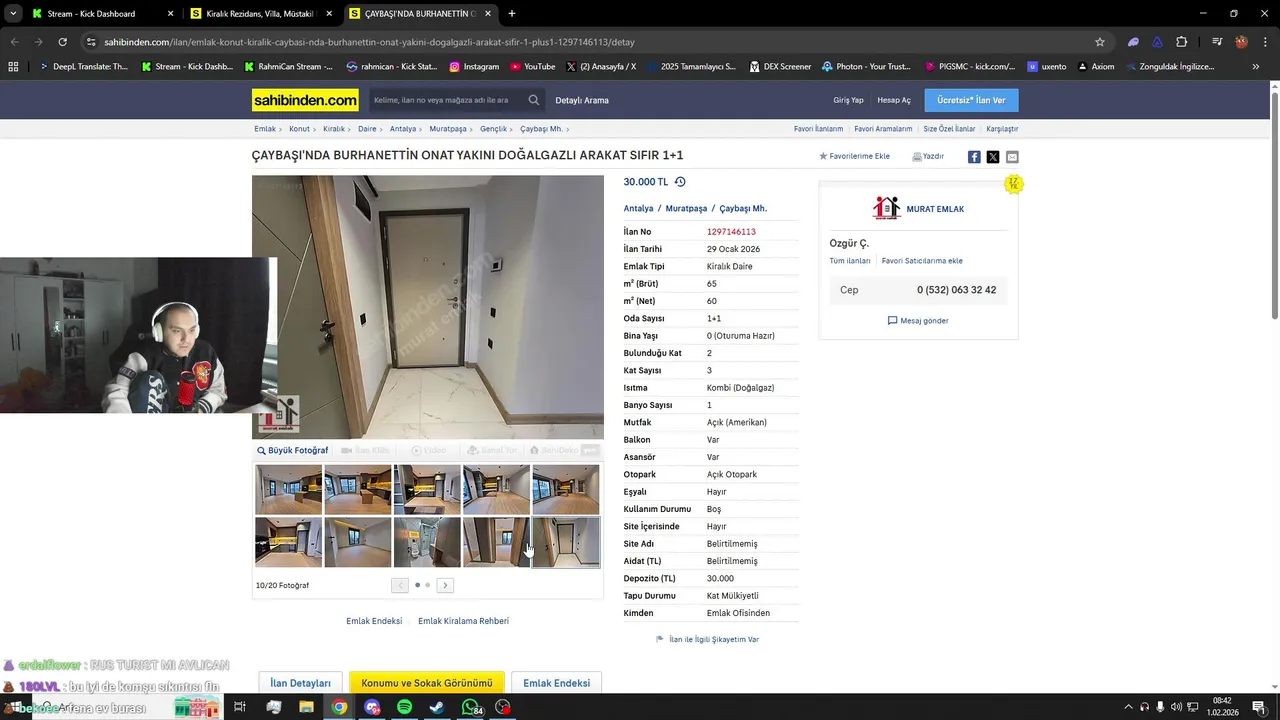Open the Emlak Endeksi tab button
Screen dimensions: 1280x720
(x=556, y=683)
